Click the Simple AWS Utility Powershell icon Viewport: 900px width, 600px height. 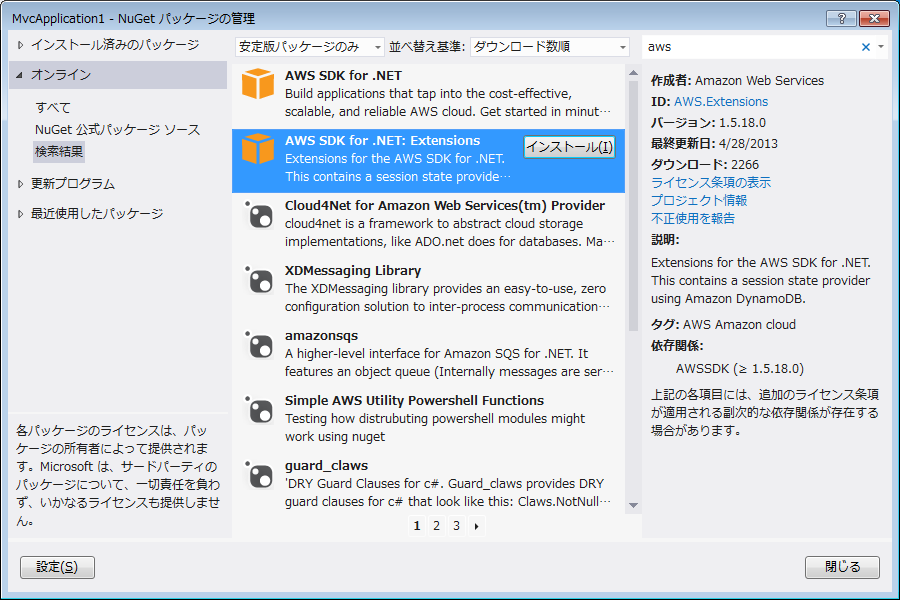pos(258,410)
